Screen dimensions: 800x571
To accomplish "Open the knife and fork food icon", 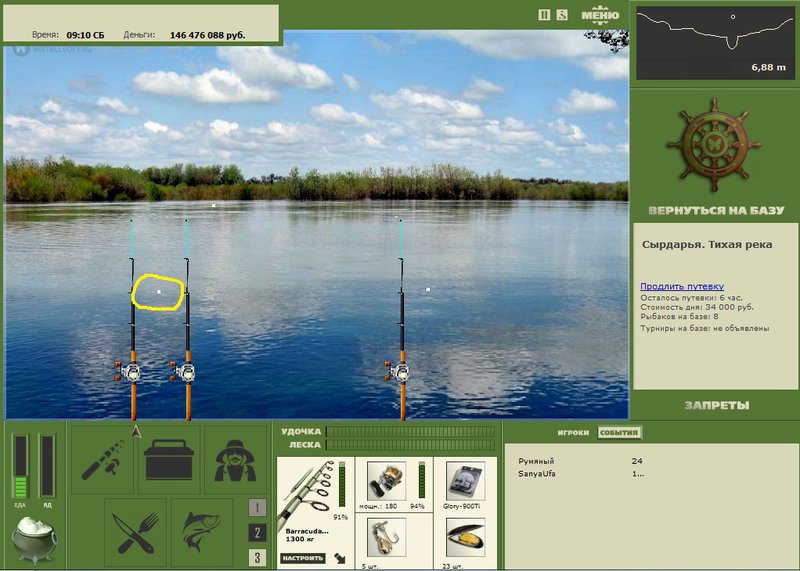I will click(x=136, y=534).
